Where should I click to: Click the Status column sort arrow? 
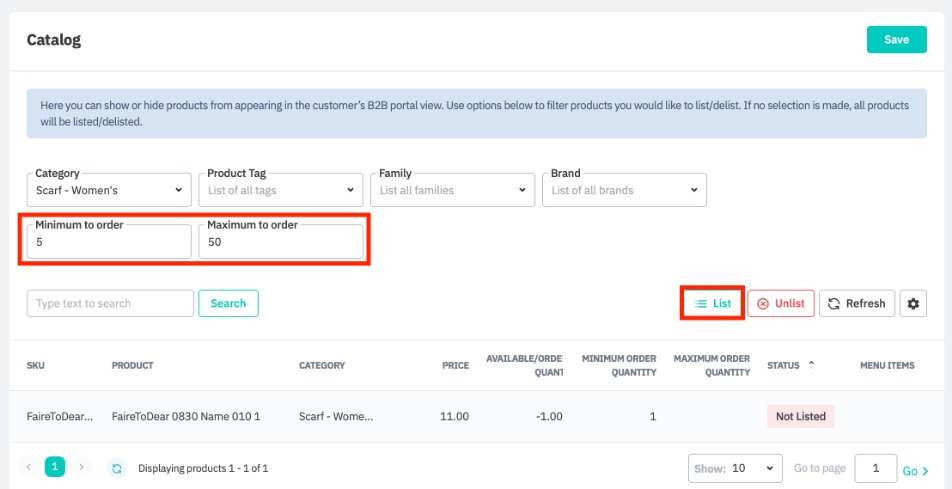coord(811,365)
